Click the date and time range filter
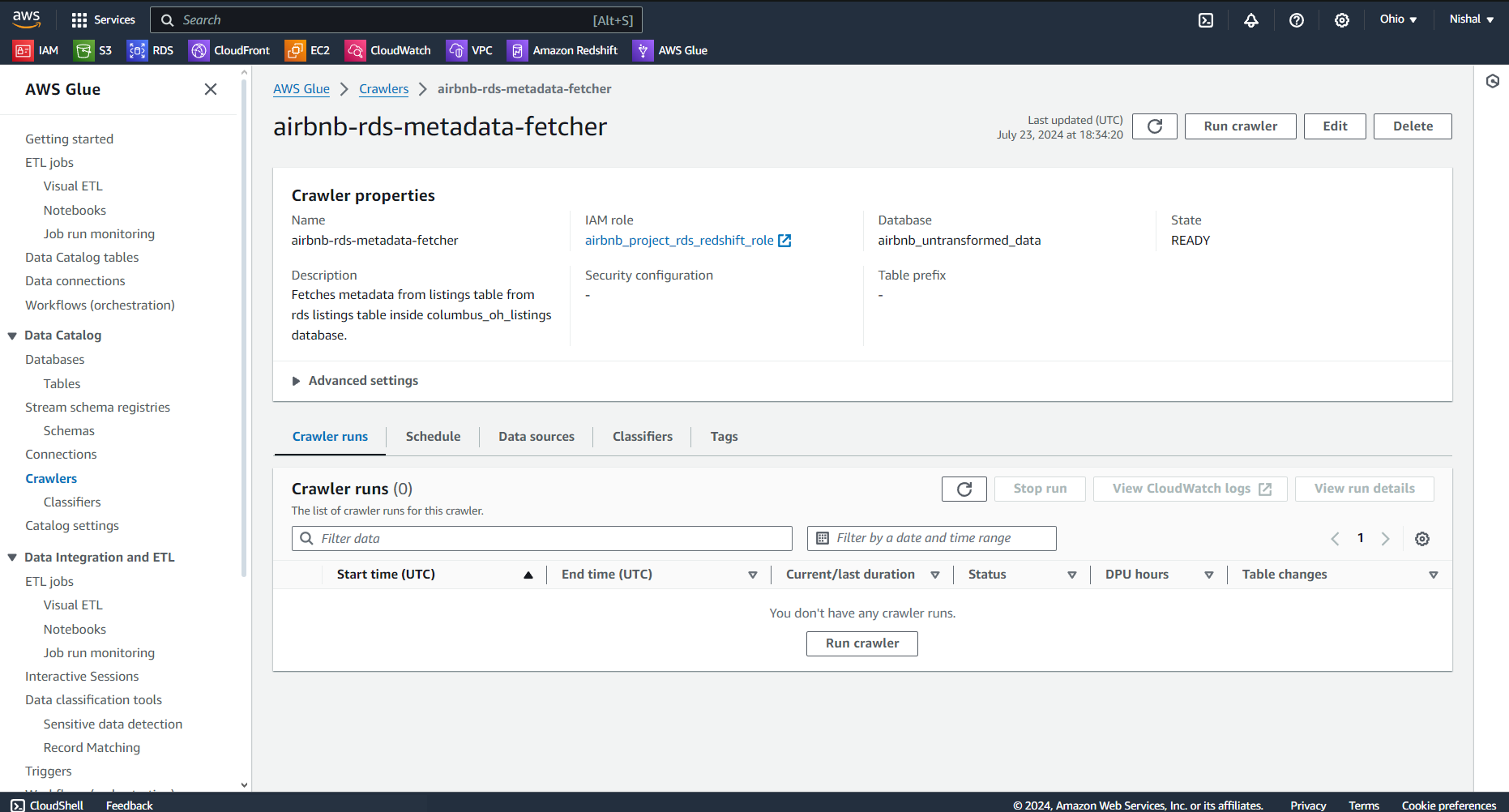The image size is (1509, 812). pyautogui.click(x=932, y=539)
